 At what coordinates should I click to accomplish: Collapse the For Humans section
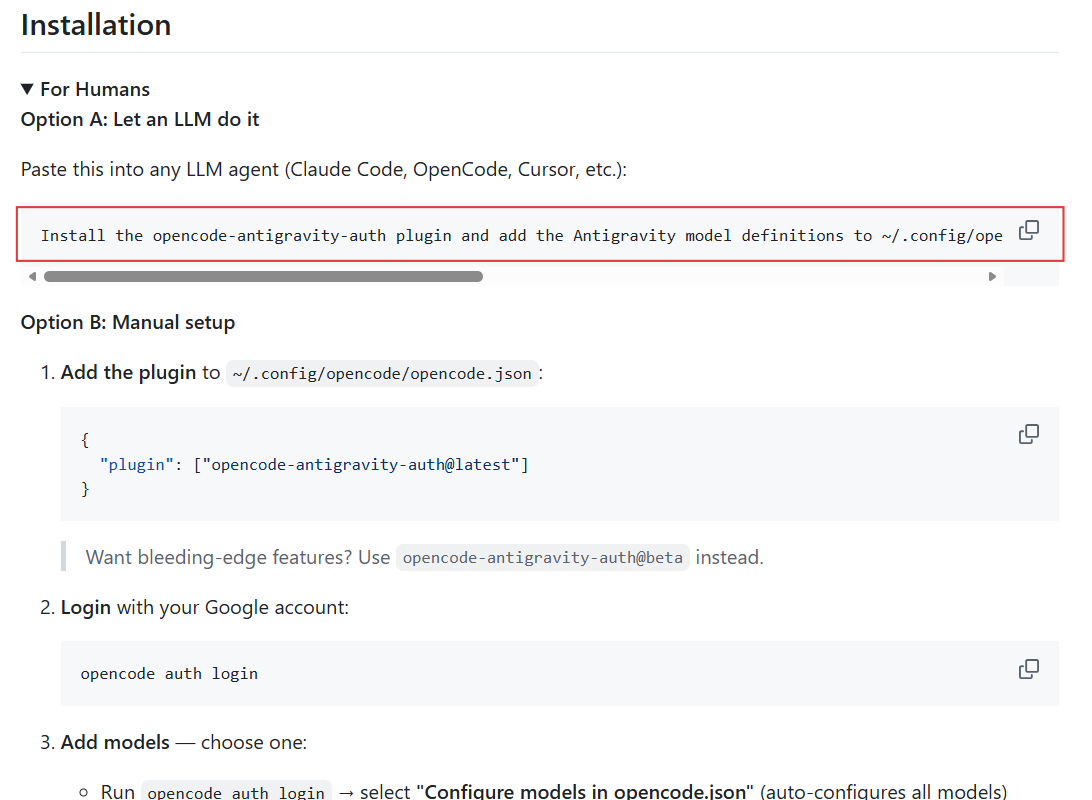pos(86,89)
